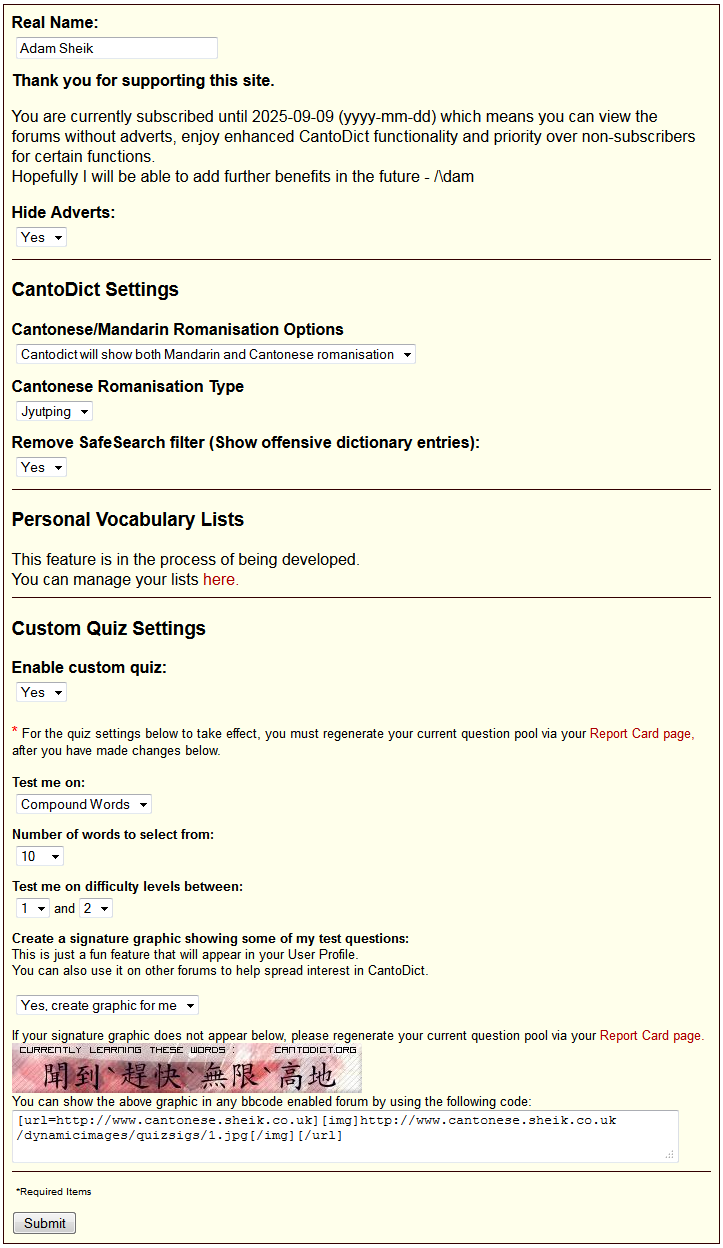Open the lower difficulty level dropdown
This screenshot has width=723, height=1248.
coord(33,908)
